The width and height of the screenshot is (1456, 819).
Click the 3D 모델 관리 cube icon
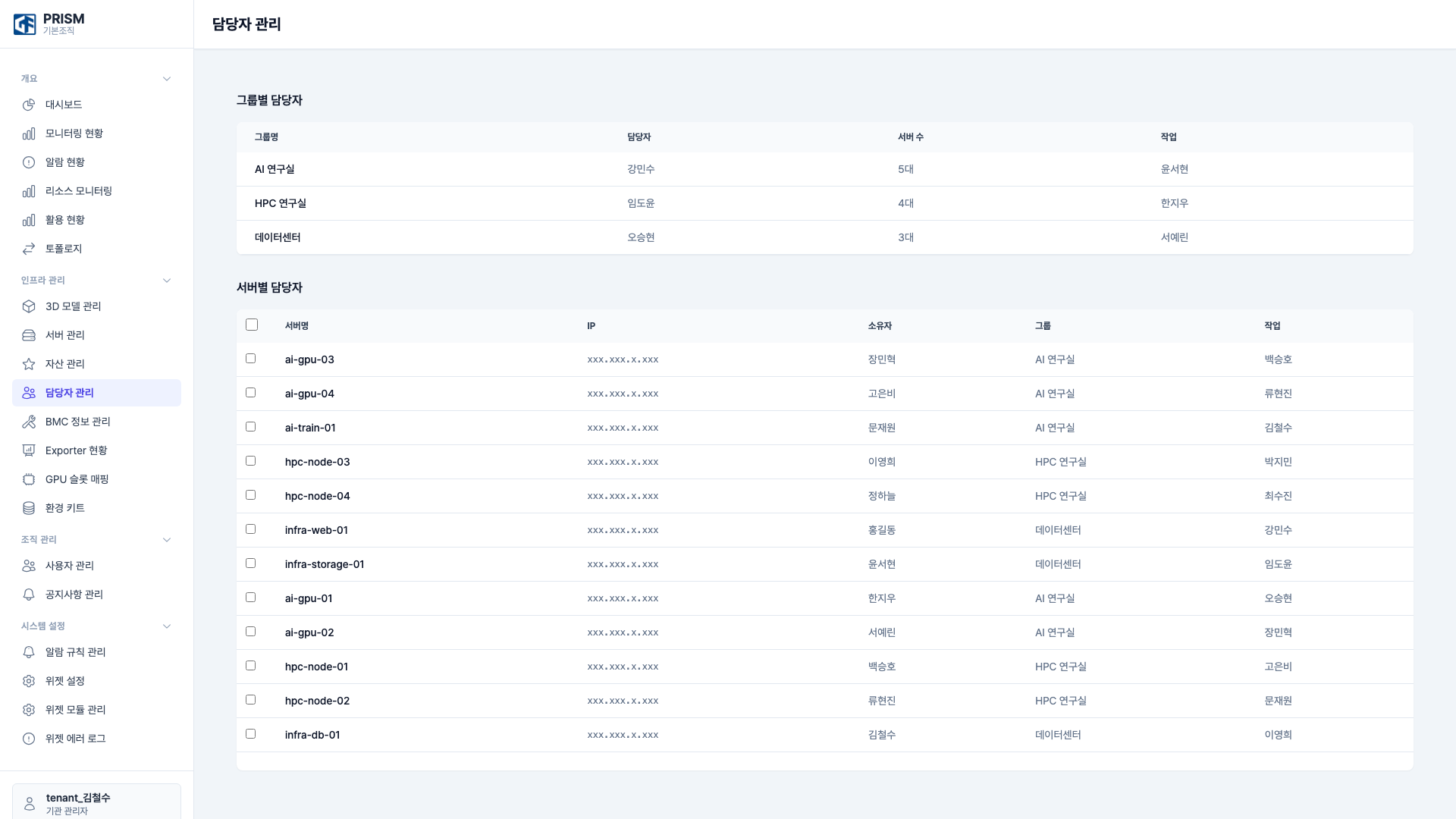(x=29, y=306)
